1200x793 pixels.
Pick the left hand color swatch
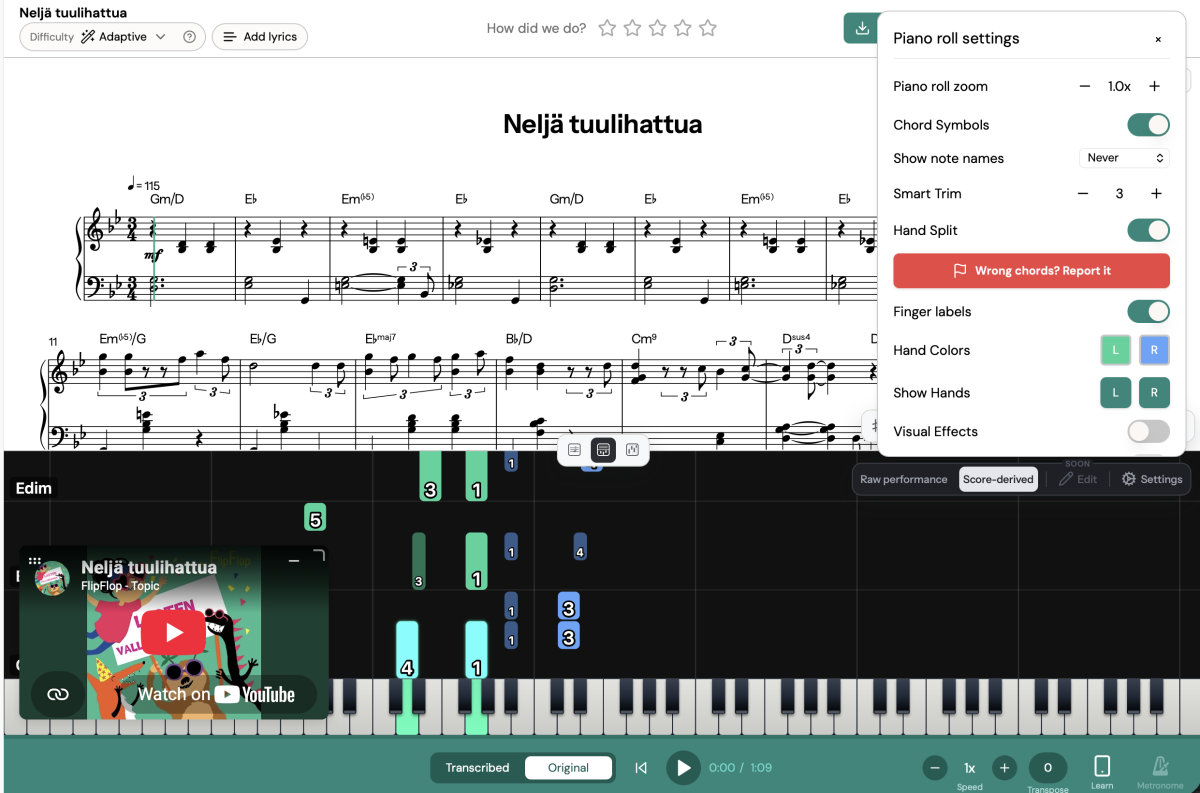(1116, 350)
